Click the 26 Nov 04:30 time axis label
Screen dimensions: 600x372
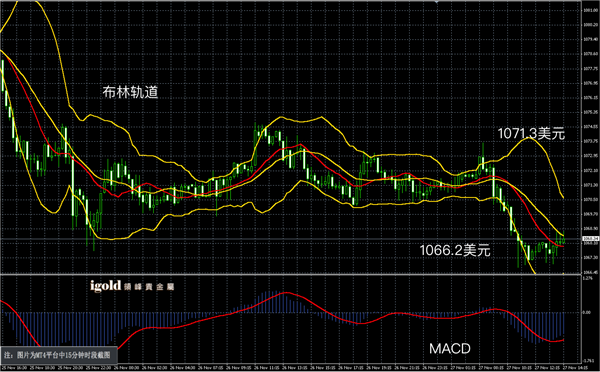click(183, 368)
